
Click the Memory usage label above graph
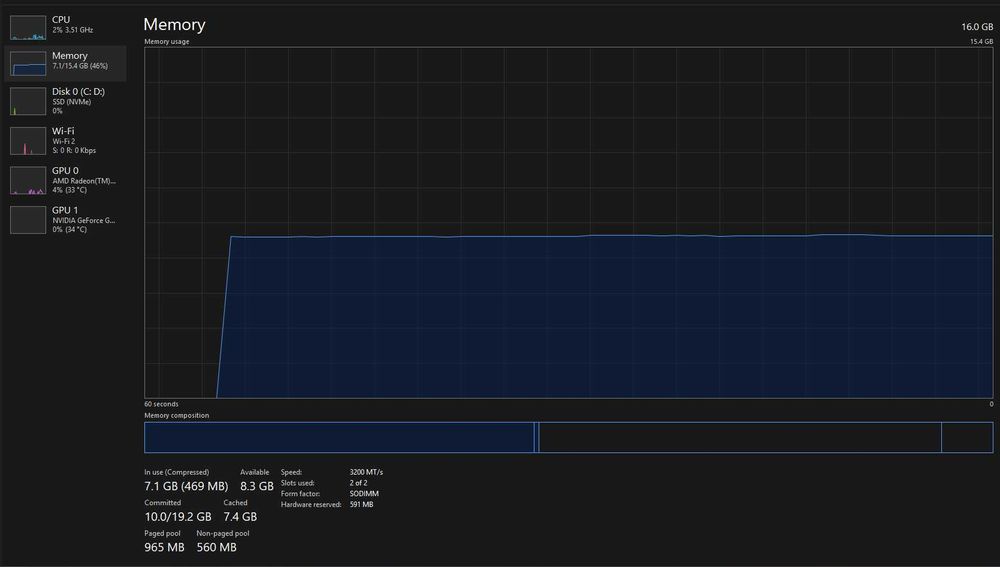(166, 41)
